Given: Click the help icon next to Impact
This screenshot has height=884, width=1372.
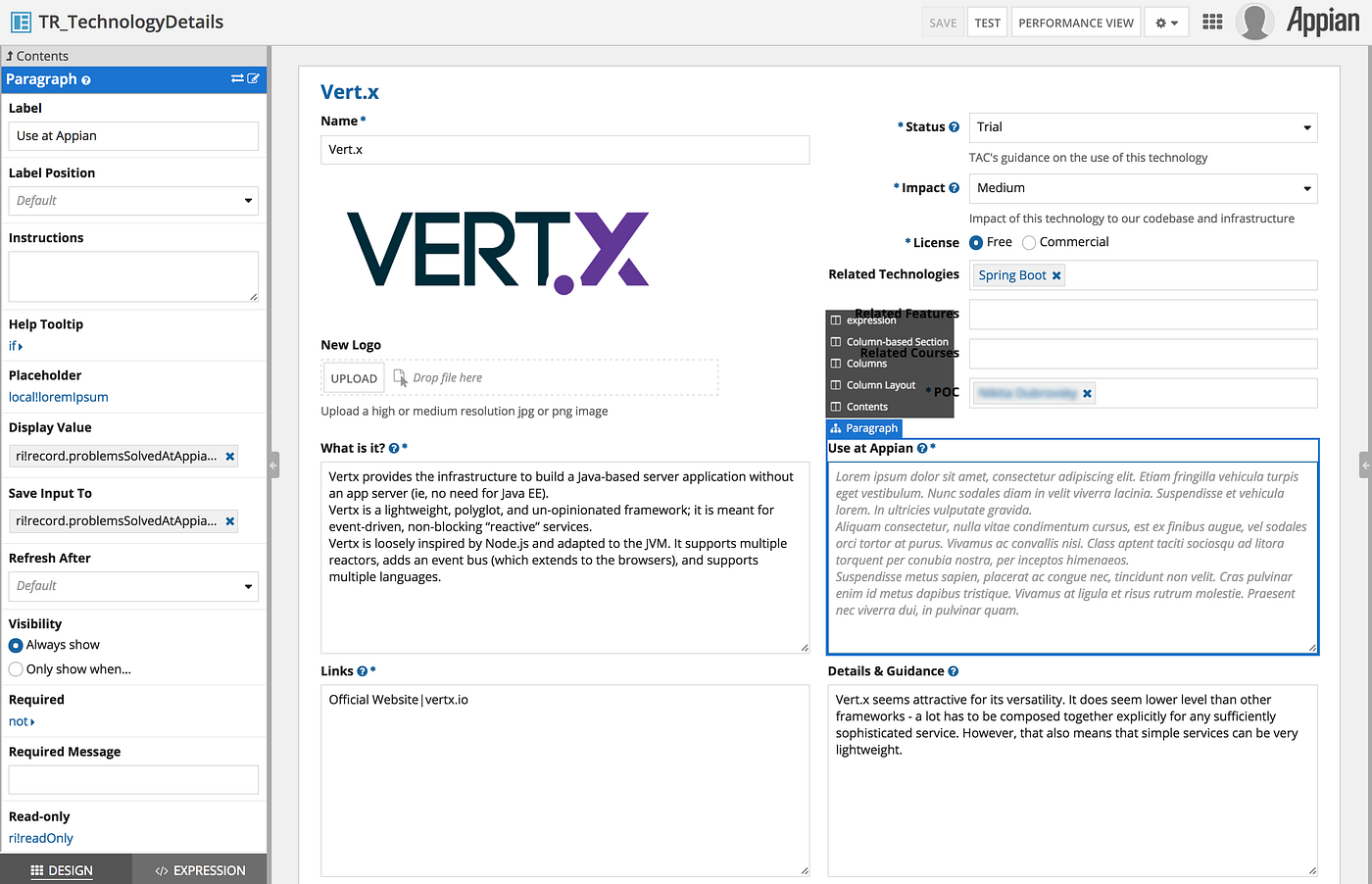Looking at the screenshot, I should coord(954,188).
